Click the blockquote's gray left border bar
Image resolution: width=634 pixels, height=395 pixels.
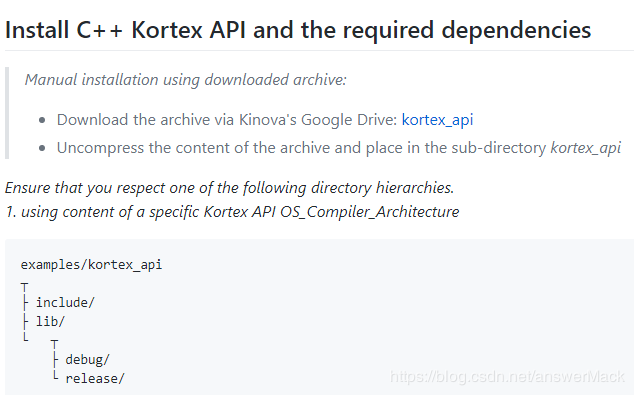point(7,113)
